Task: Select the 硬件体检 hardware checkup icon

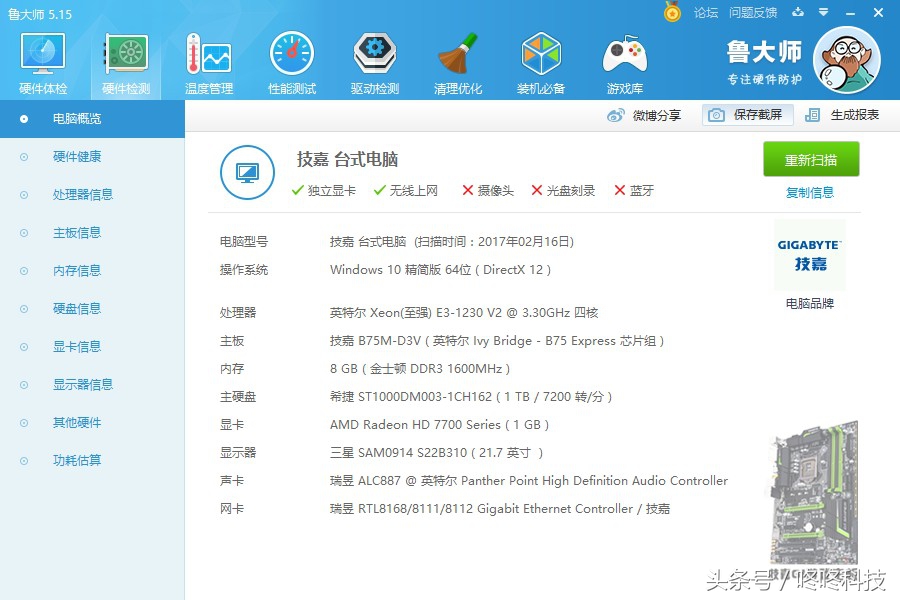Action: pos(41,60)
